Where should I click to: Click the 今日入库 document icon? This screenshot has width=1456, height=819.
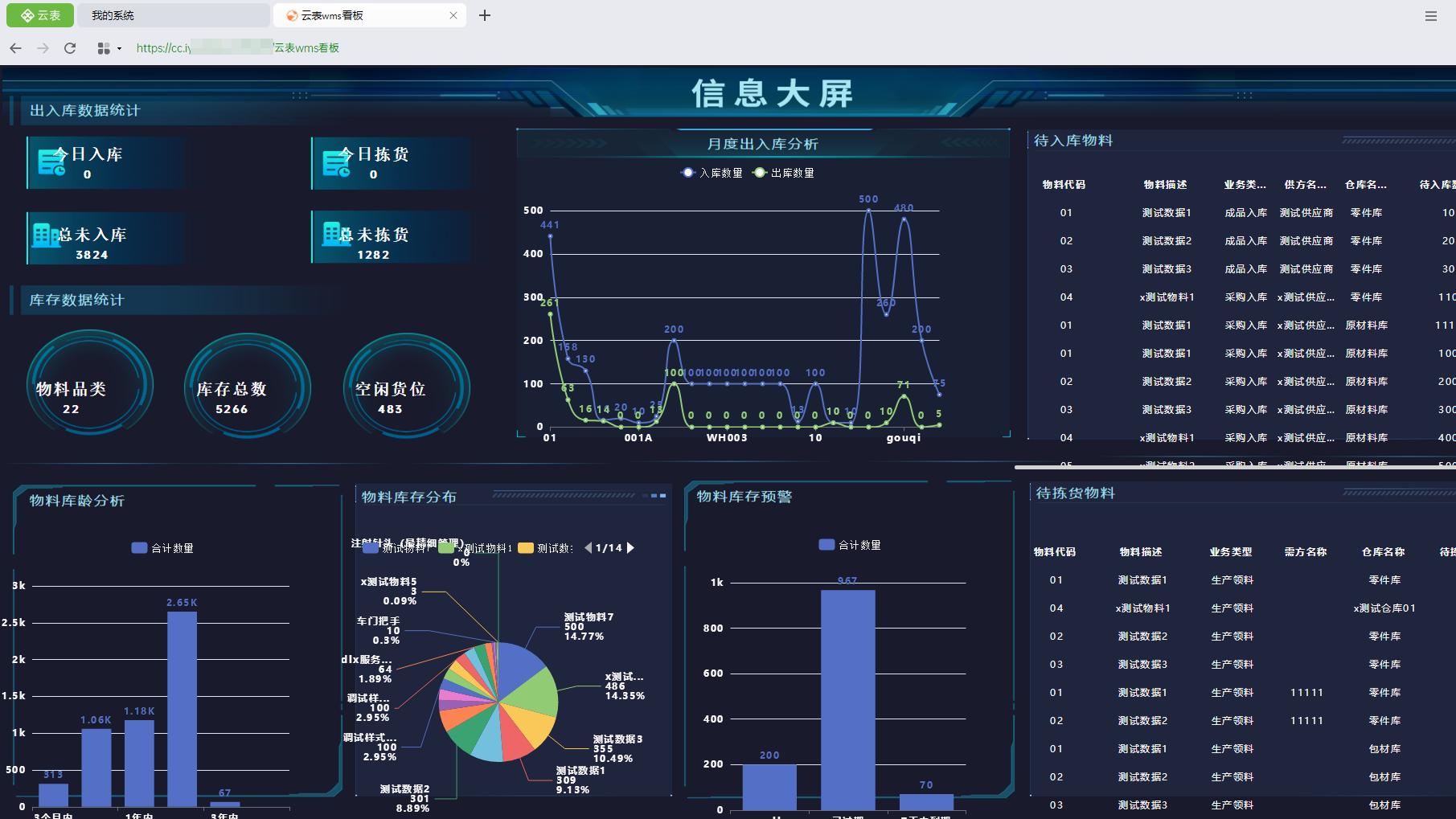click(x=50, y=161)
